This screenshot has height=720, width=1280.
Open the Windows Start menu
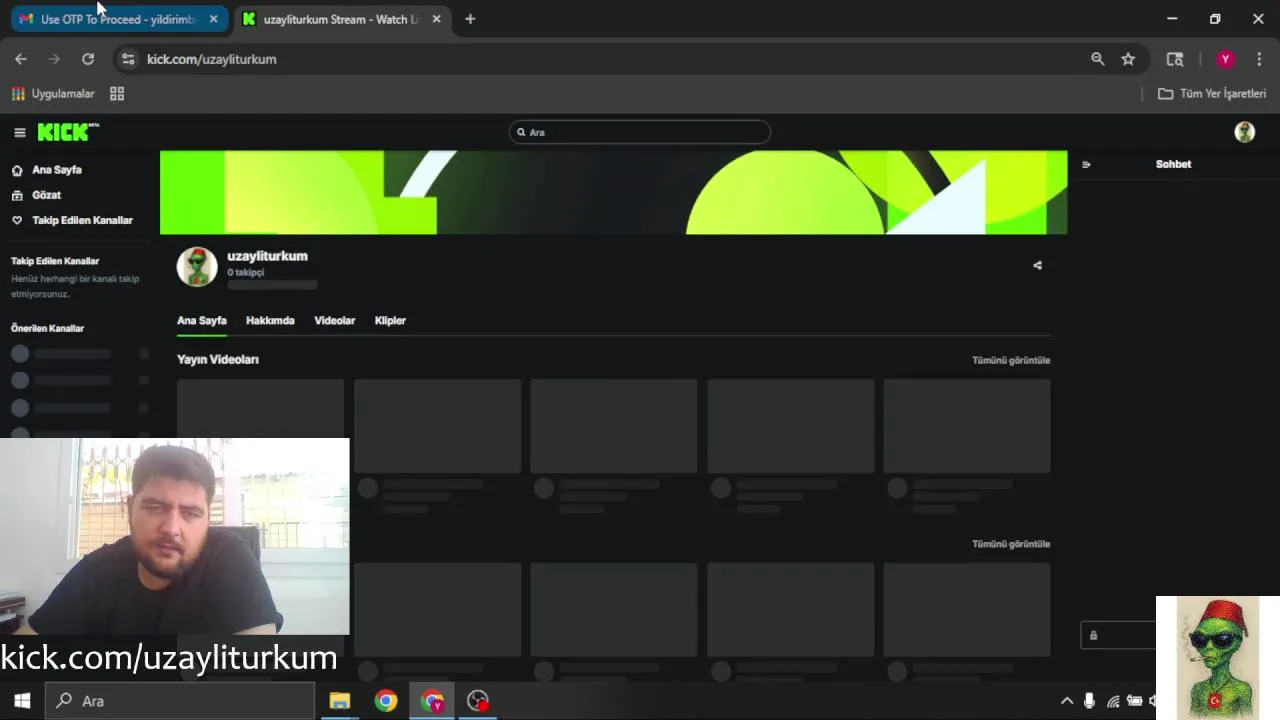22,701
